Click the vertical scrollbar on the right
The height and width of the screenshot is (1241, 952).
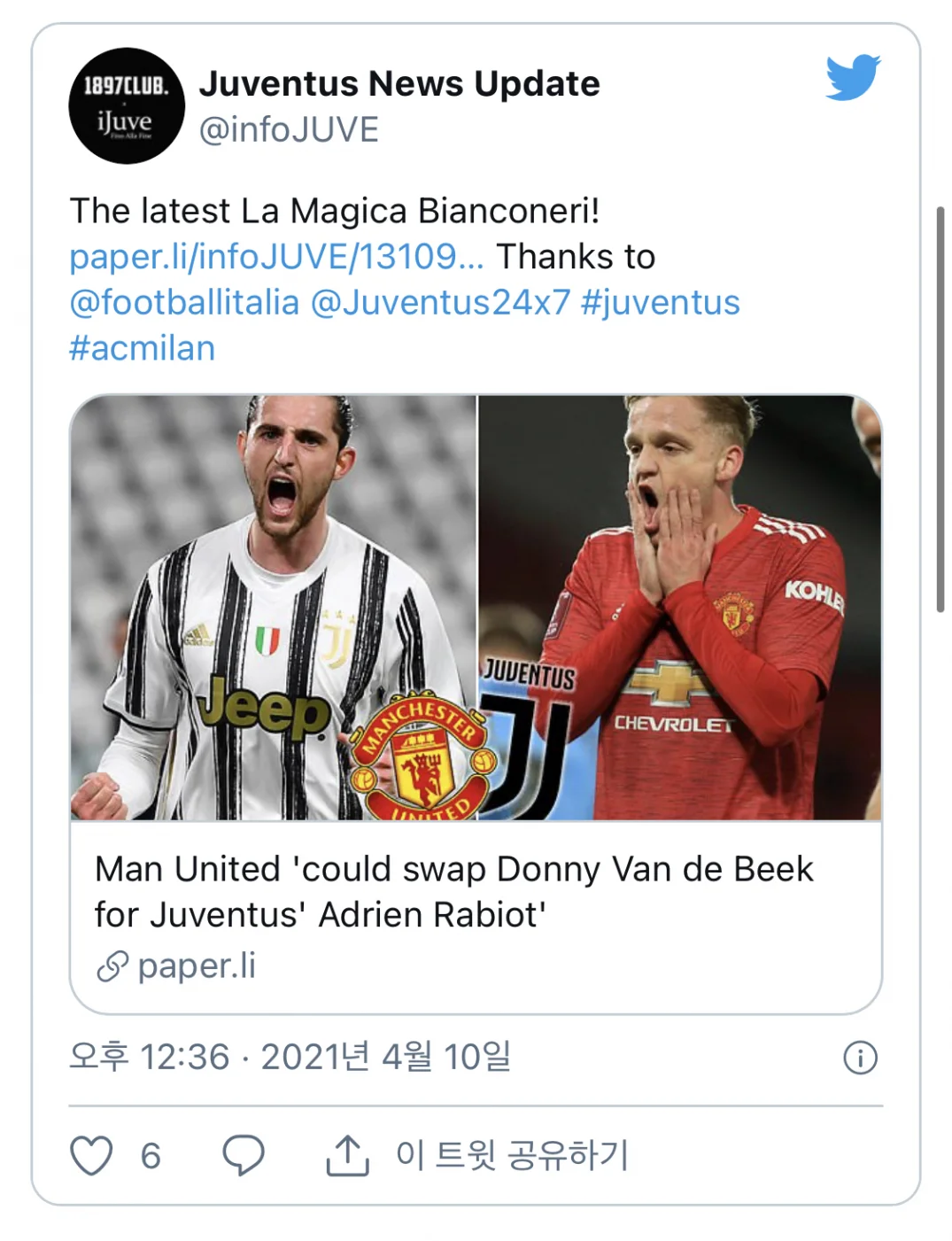[x=940, y=407]
